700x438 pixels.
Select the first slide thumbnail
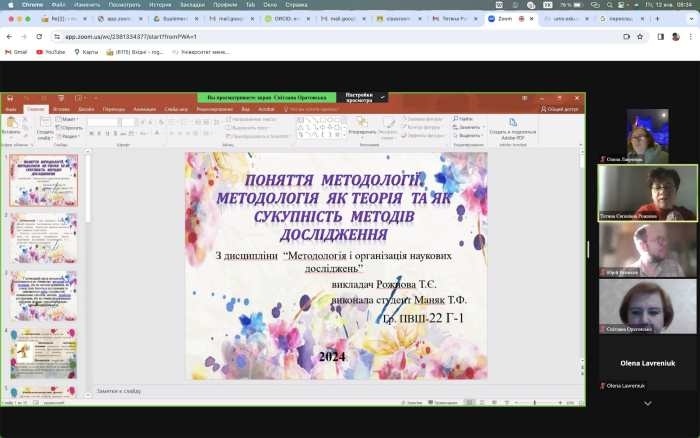(x=44, y=180)
